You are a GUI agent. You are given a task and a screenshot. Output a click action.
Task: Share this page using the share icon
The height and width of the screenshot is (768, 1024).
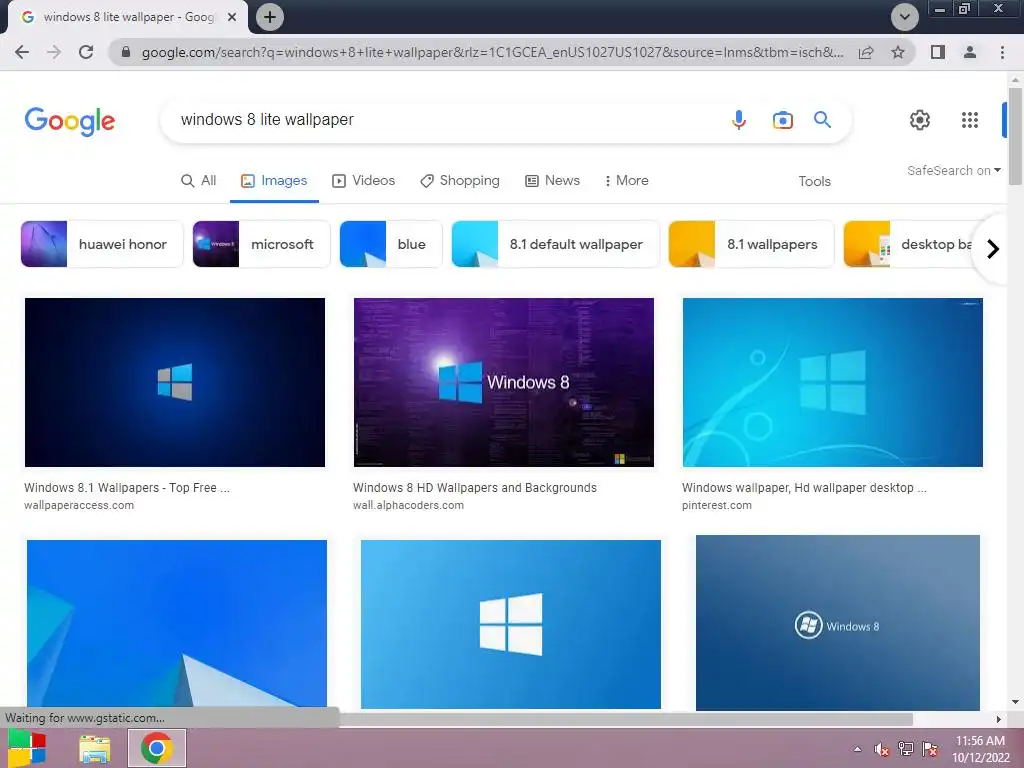coord(866,52)
